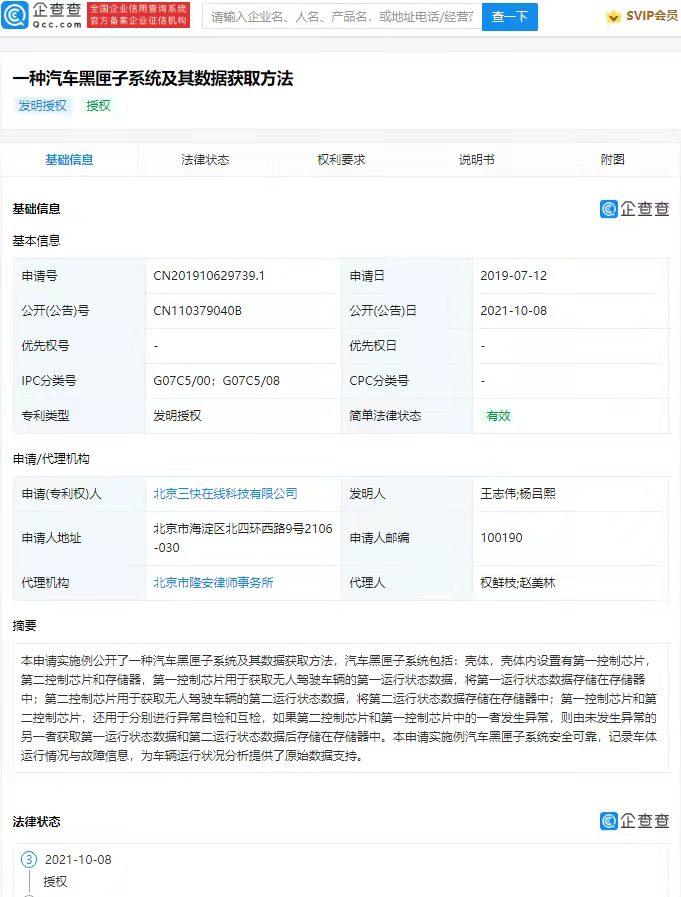Go to the 说明书 tab
The height and width of the screenshot is (897, 681).
point(476,160)
